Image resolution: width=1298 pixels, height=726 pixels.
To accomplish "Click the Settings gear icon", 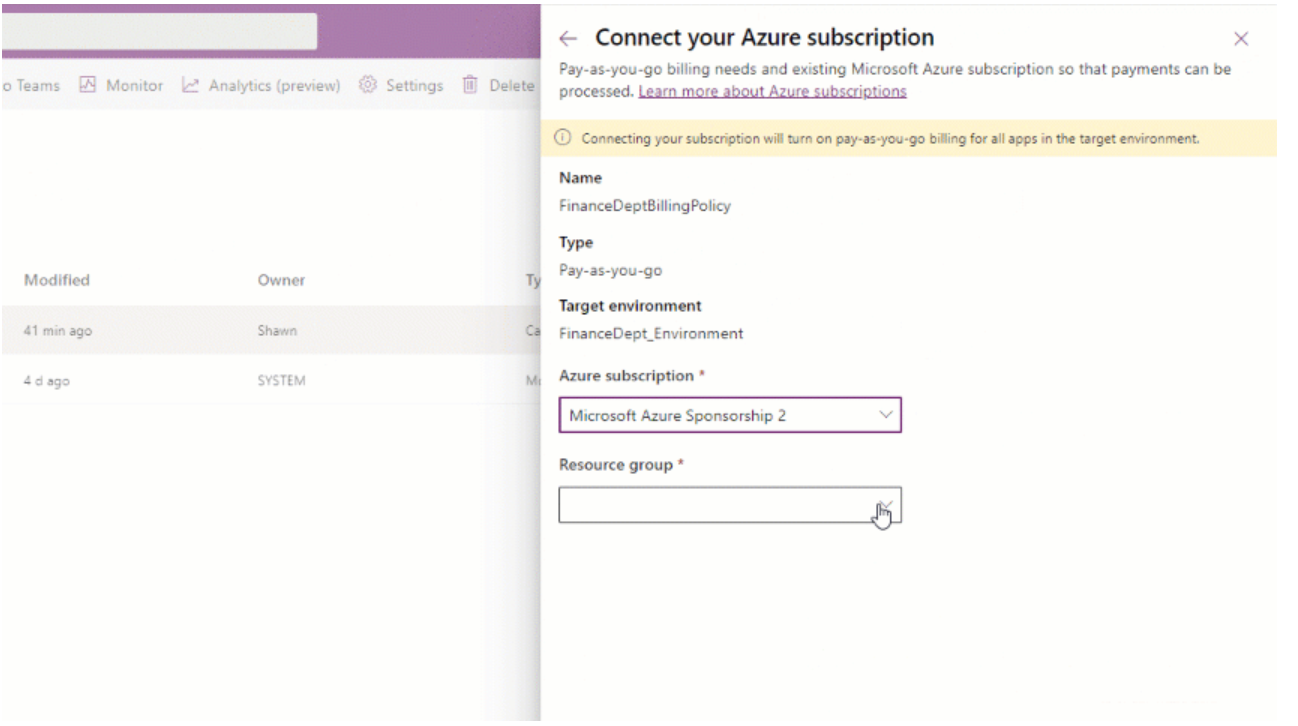I will pyautogui.click(x=368, y=86).
